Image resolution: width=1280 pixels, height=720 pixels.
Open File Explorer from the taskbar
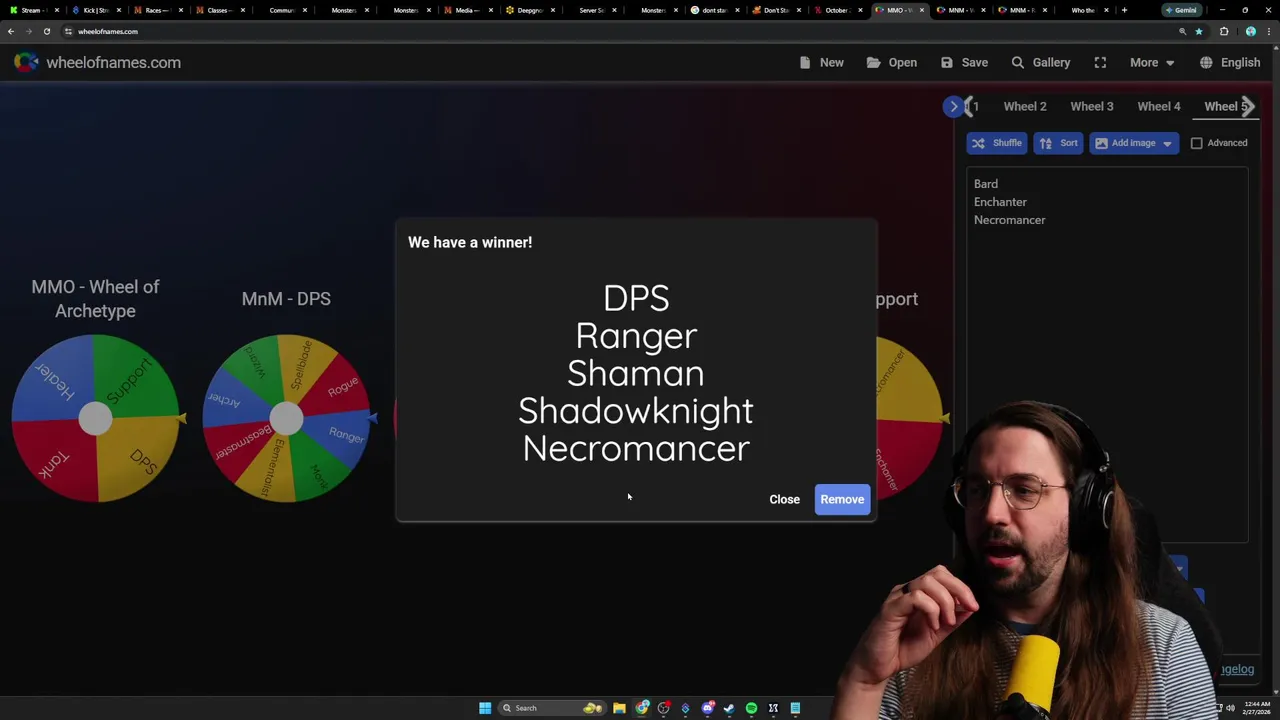coord(619,708)
